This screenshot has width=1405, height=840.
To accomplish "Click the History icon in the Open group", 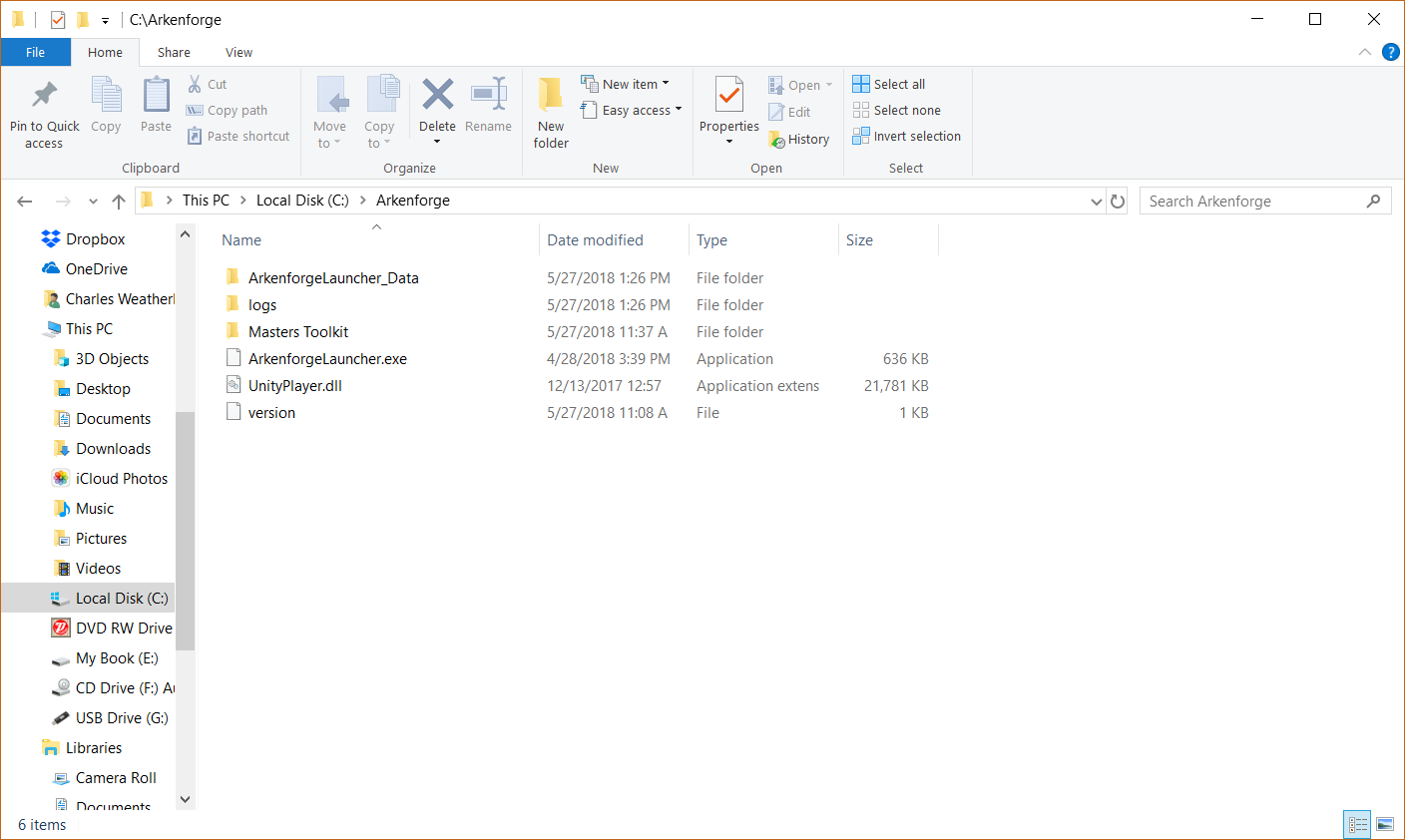I will pos(777,140).
